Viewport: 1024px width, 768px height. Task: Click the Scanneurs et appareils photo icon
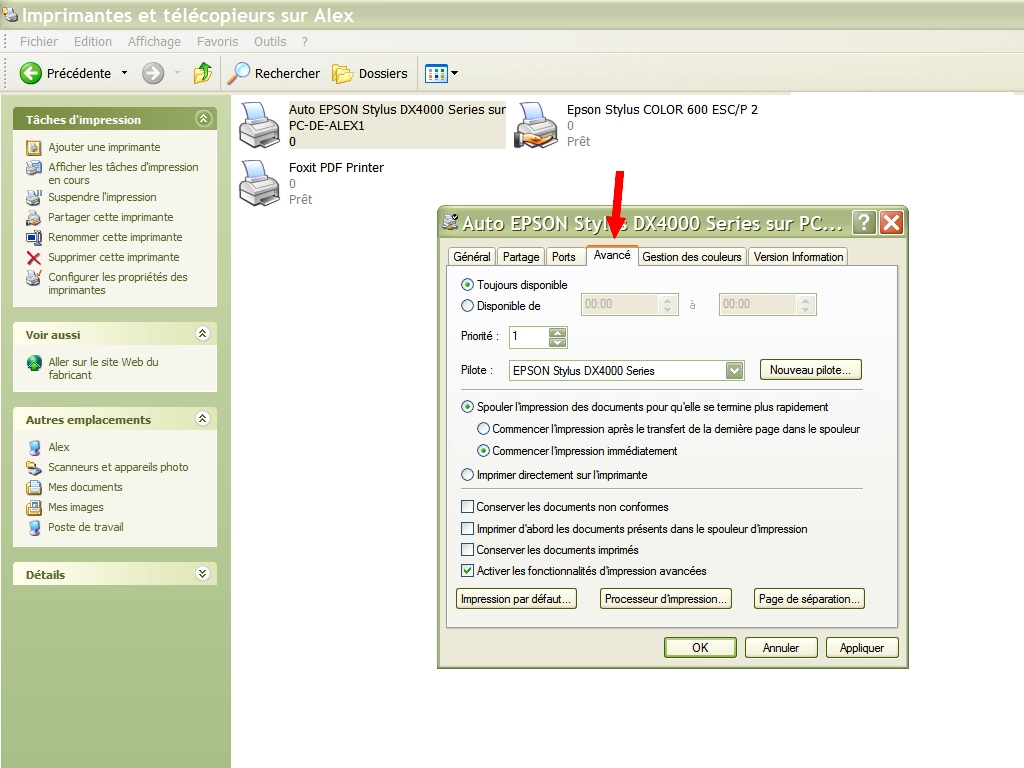pyautogui.click(x=34, y=468)
